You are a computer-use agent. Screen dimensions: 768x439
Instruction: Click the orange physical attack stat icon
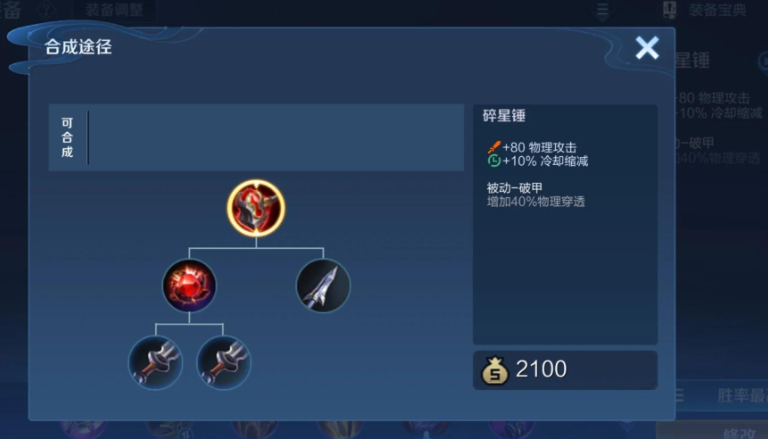pos(494,147)
